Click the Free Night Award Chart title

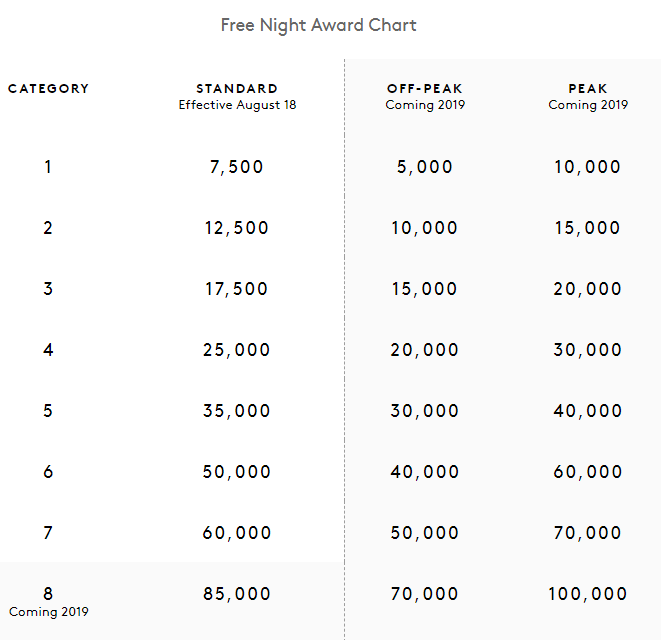coord(318,25)
